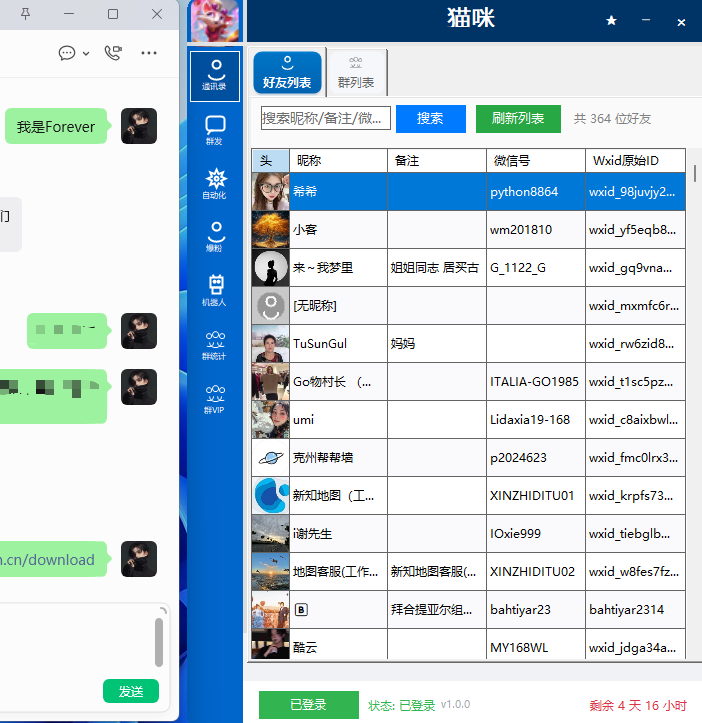This screenshot has height=723, width=702.
Task: Click the green 刷新列表 button
Action: [x=518, y=119]
